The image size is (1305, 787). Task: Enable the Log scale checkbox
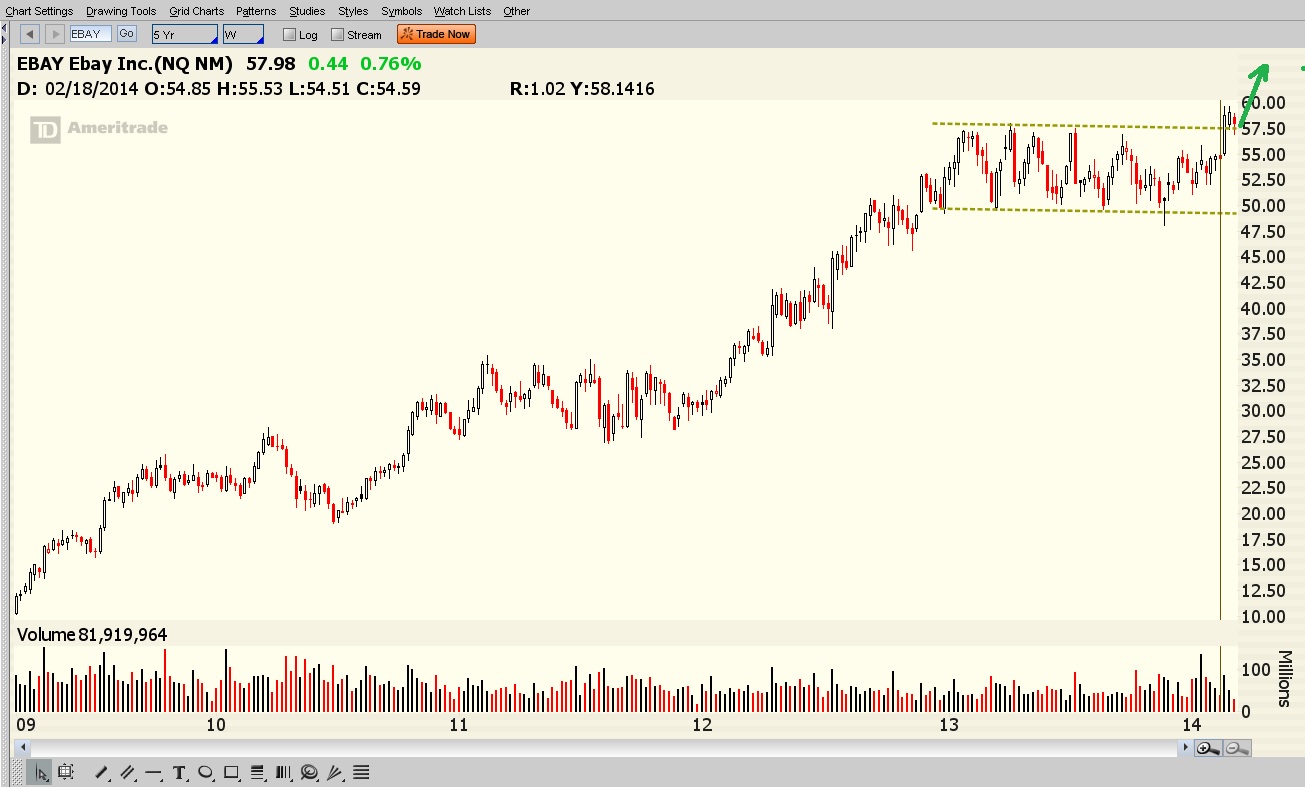pyautogui.click(x=290, y=35)
